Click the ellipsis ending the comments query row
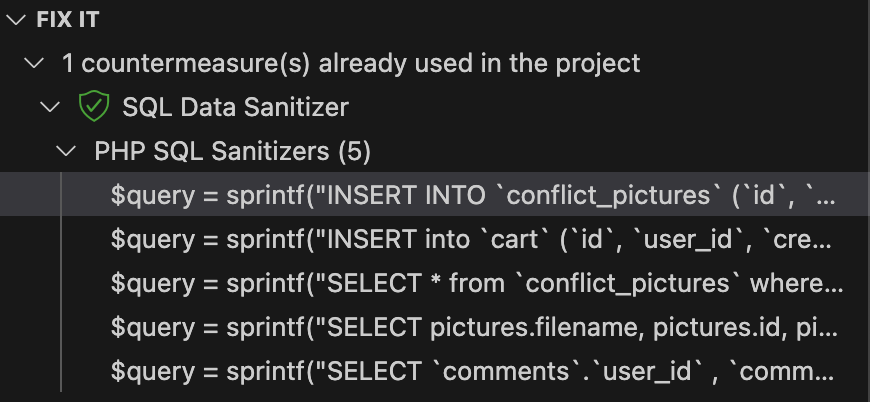870x402 pixels. (825, 373)
